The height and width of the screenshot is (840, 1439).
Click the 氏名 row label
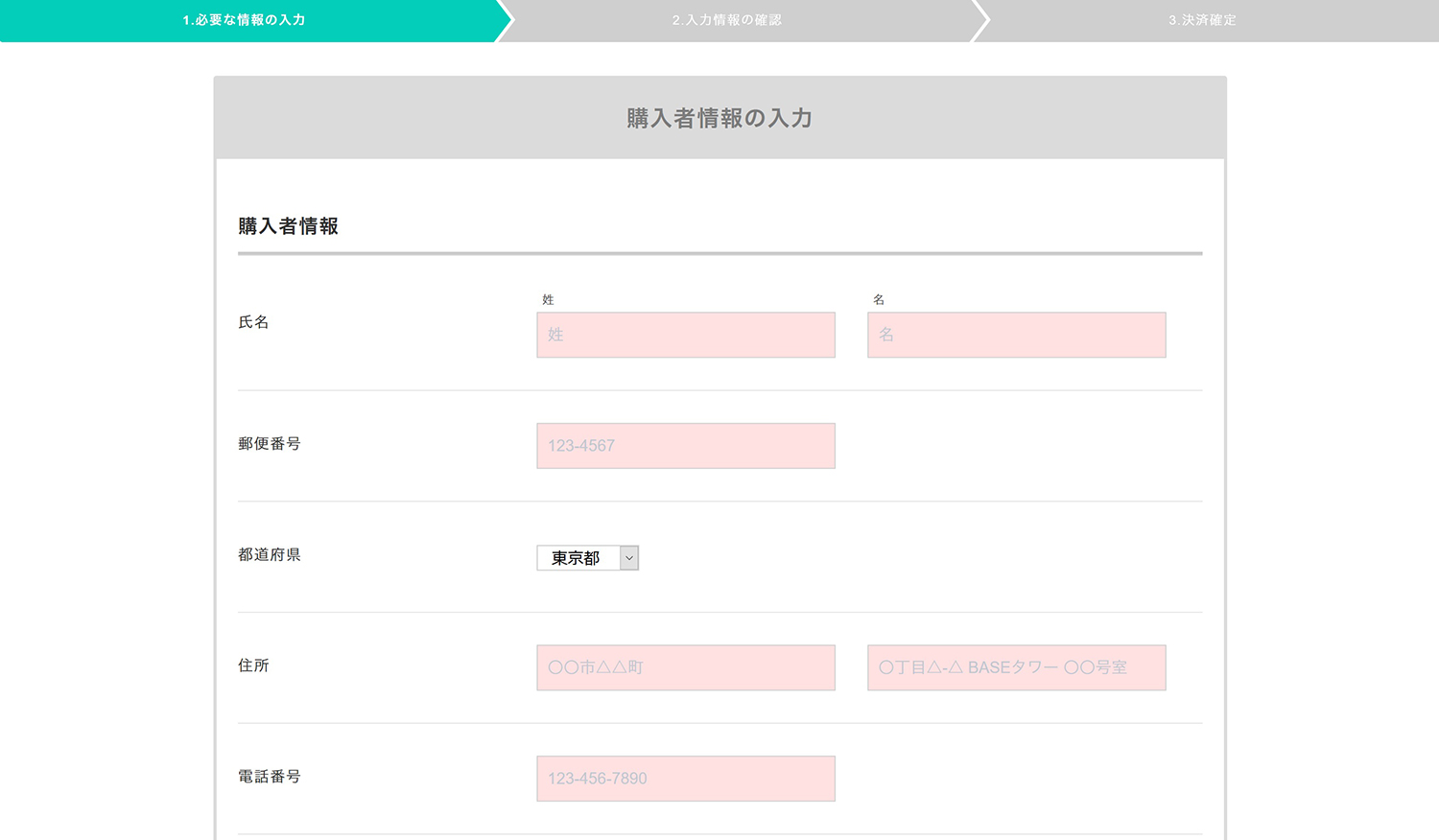253,322
